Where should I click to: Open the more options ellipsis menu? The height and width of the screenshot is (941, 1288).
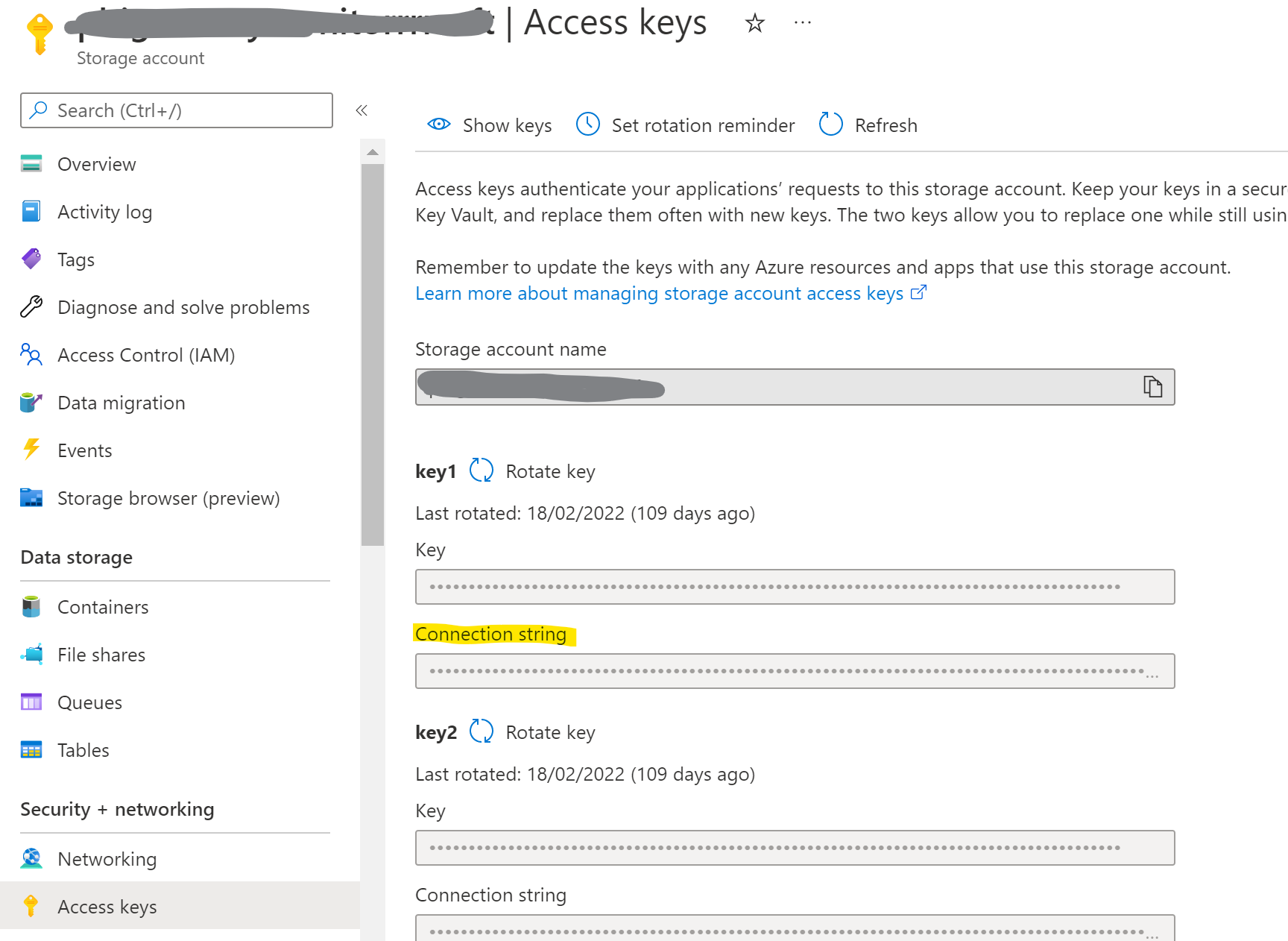[x=803, y=23]
